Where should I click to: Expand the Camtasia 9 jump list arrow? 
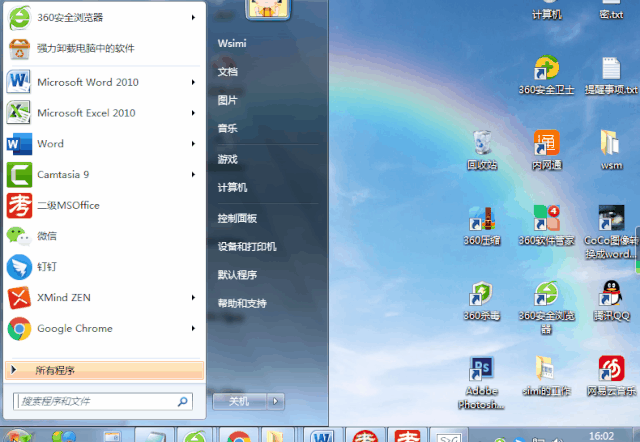[x=193, y=174]
